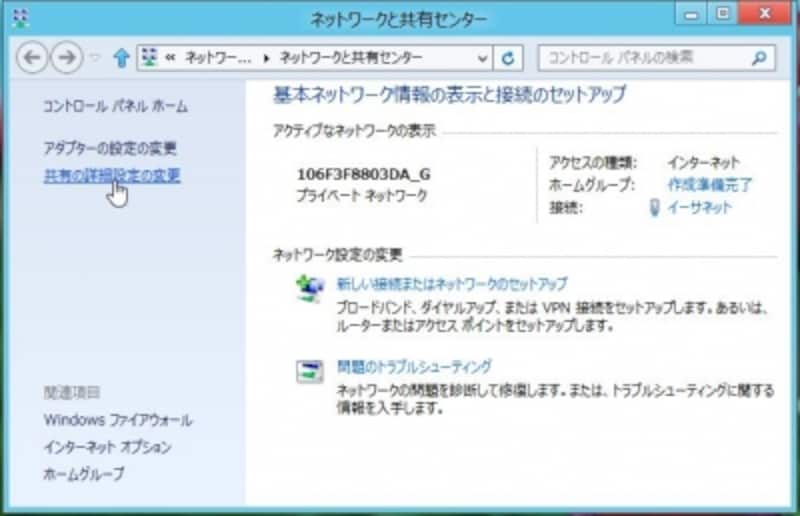Go back with the back arrow button

(x=32, y=58)
